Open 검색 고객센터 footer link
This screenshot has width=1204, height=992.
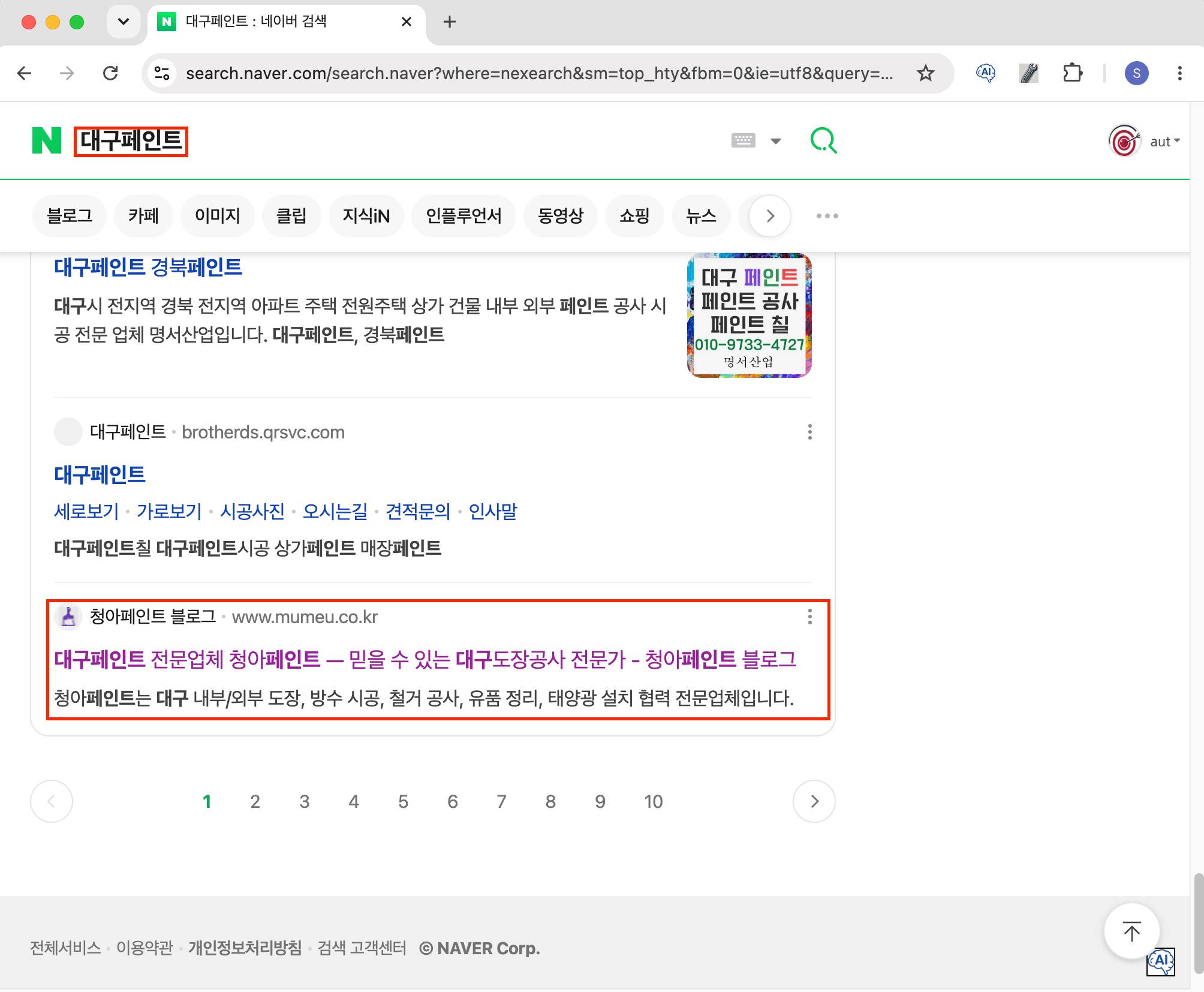(362, 948)
